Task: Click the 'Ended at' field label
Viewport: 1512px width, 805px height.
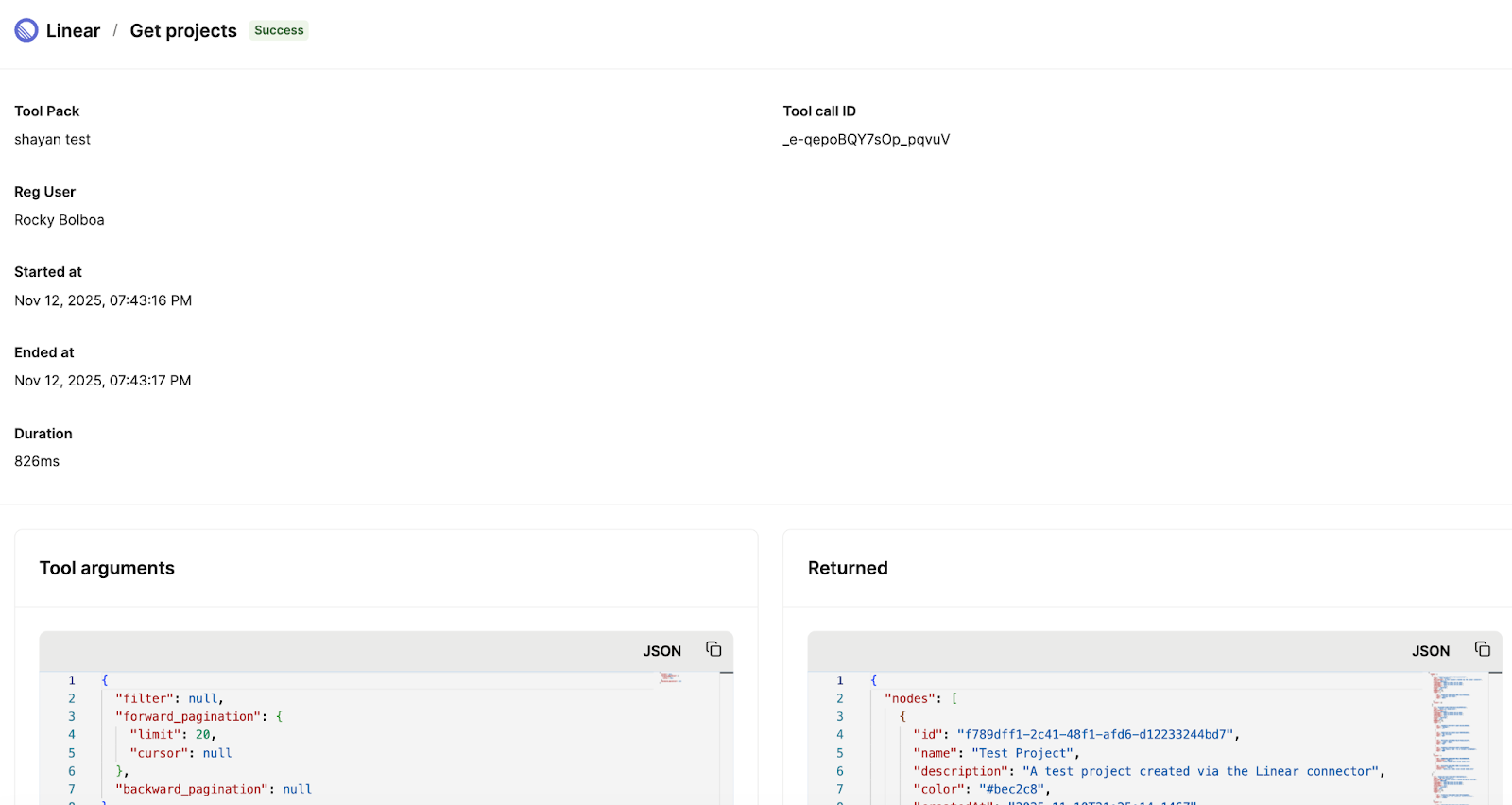Action: click(44, 352)
